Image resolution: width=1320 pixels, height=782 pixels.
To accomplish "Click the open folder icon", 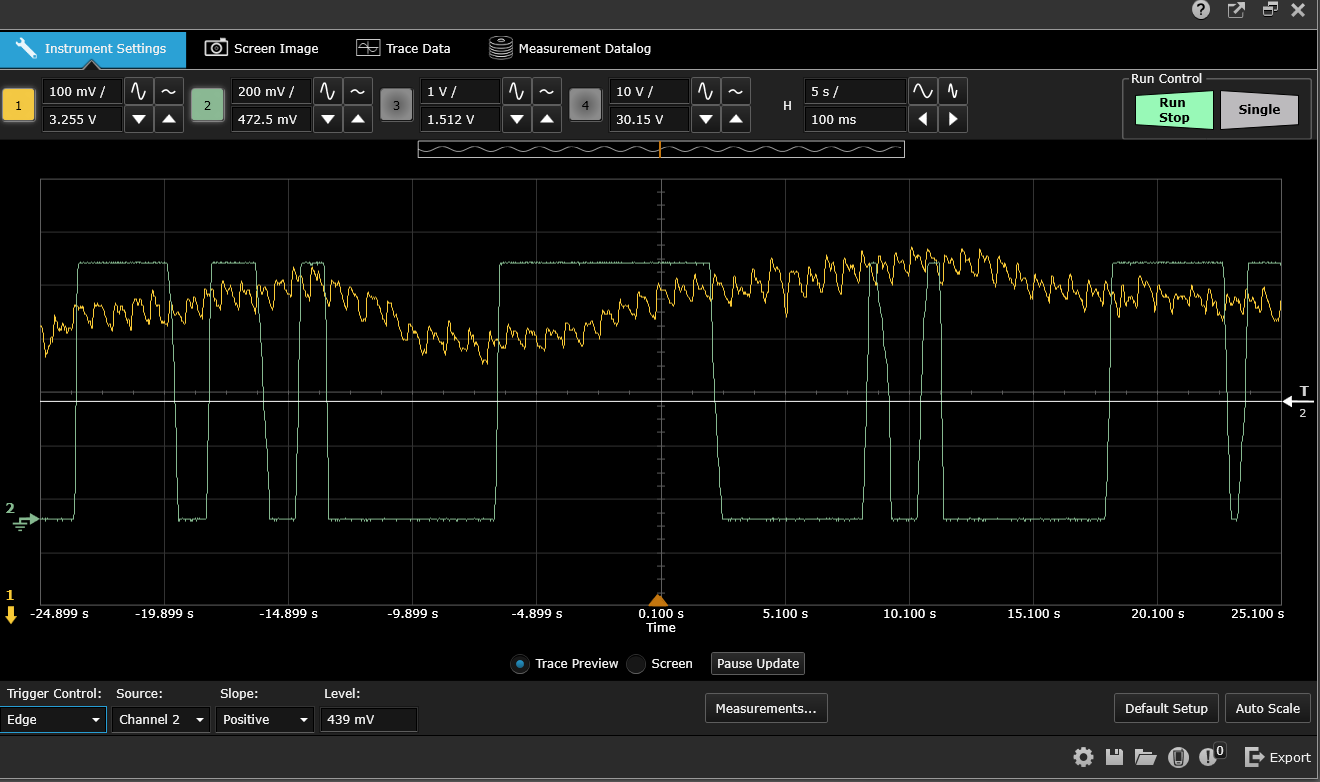I will tap(1145, 757).
